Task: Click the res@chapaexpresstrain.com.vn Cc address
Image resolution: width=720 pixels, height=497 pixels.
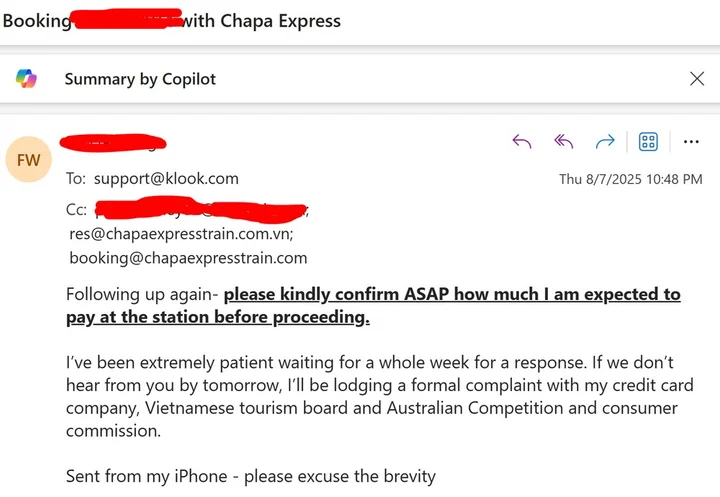Action: tap(181, 234)
